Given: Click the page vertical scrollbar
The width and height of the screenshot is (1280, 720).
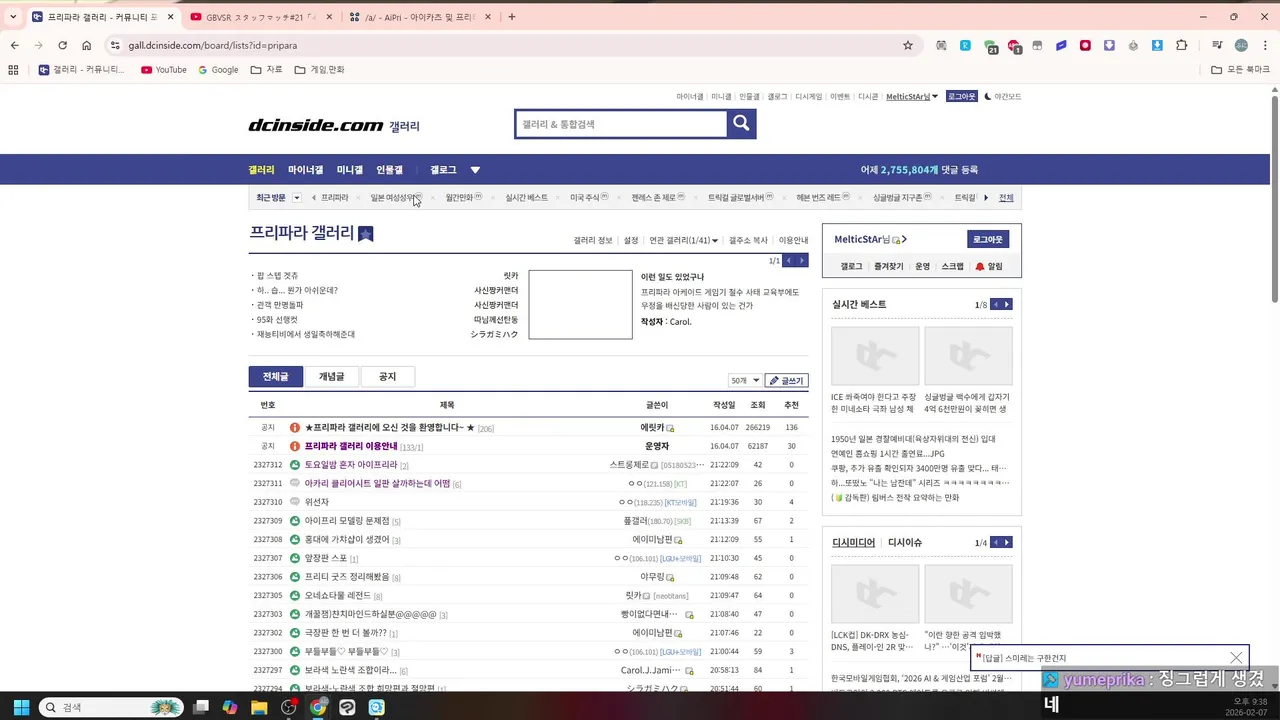Looking at the screenshot, I should [1274, 200].
